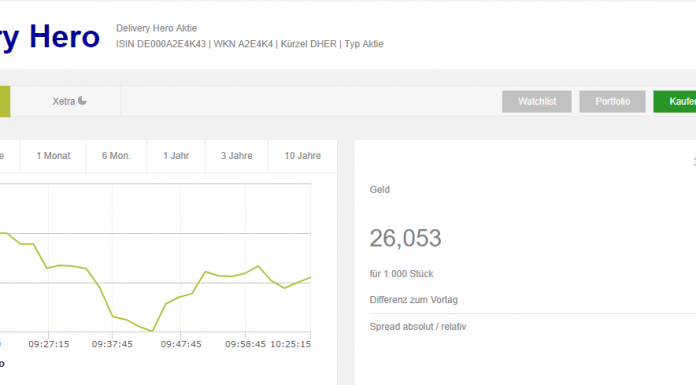Switch chart to 1 Monat range

tap(53, 156)
